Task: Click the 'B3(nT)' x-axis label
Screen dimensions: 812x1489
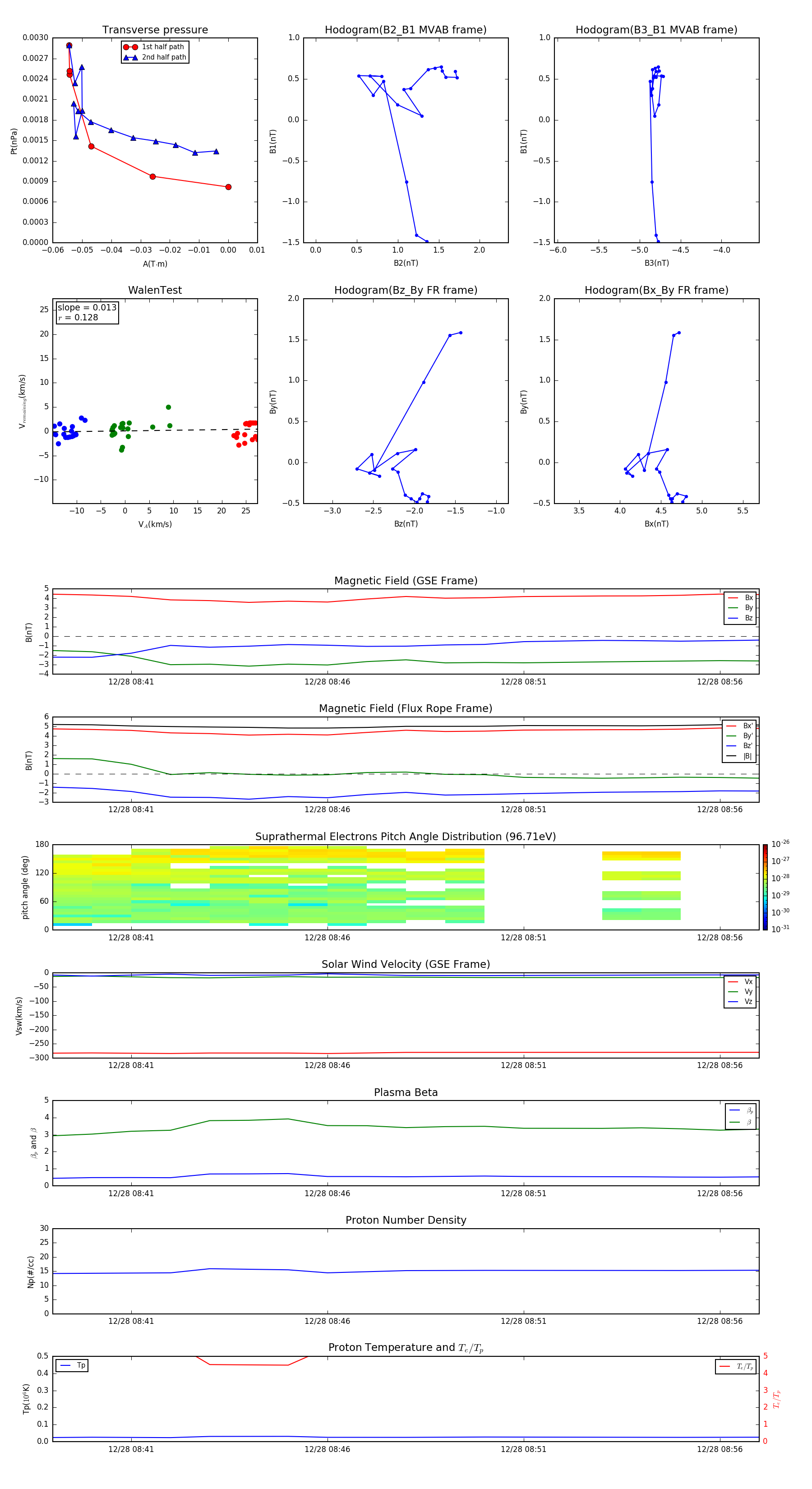Action: (x=656, y=263)
